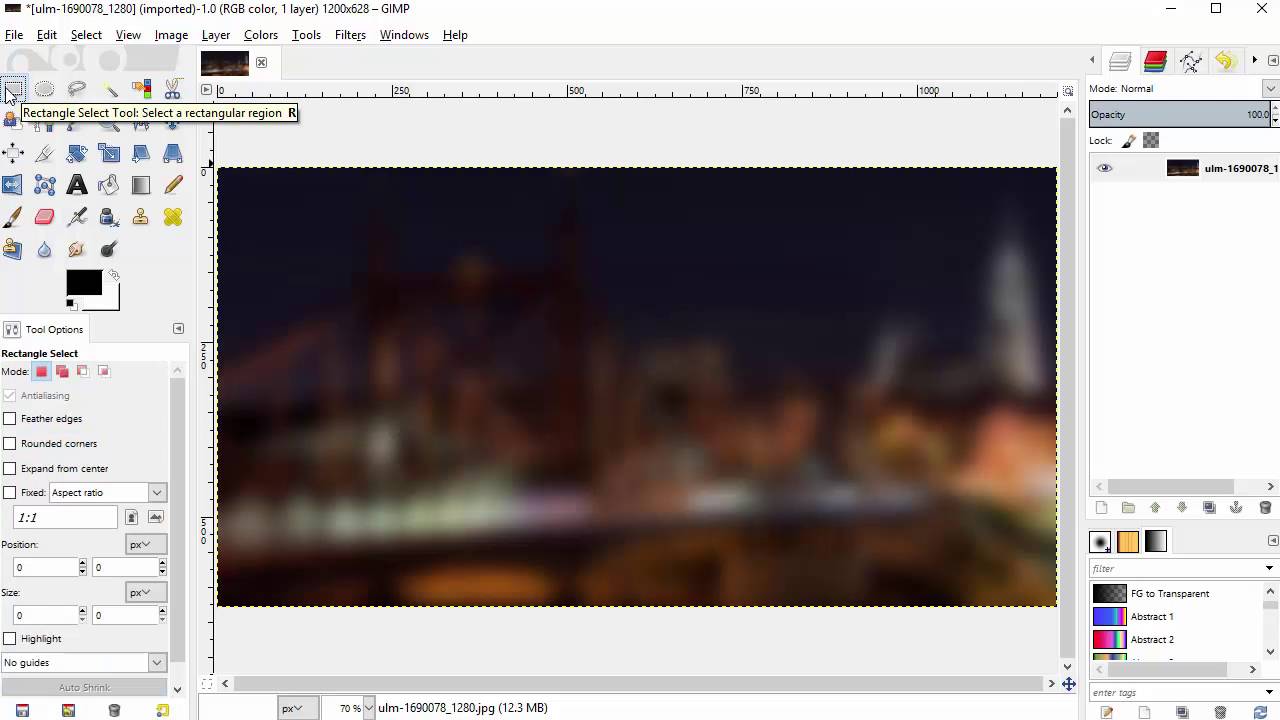Select the Blur/Sharpen tool
This screenshot has height=720, width=1280.
coord(44,249)
